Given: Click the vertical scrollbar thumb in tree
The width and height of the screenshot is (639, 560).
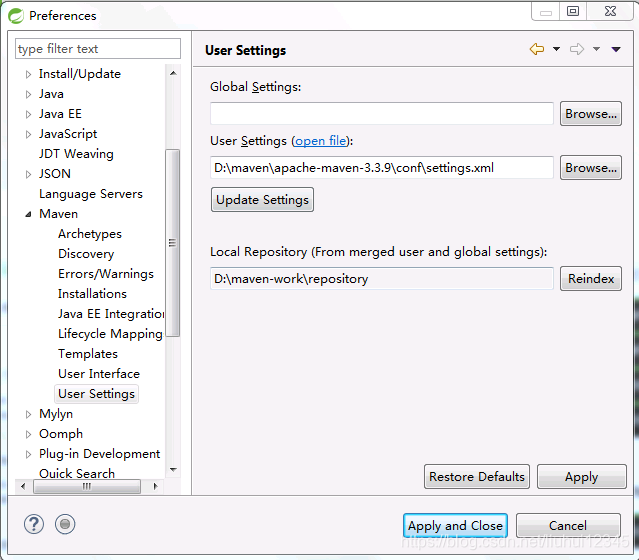Looking at the screenshot, I should pos(173,243).
